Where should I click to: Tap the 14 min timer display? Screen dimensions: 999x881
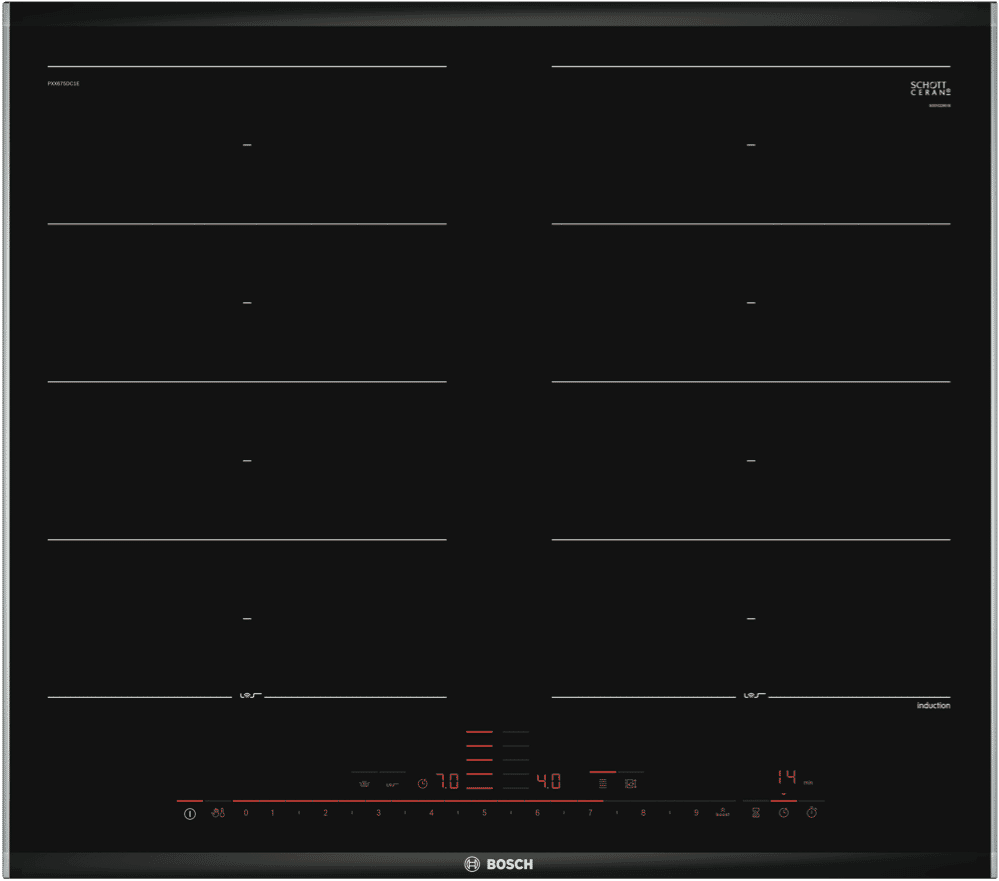[788, 777]
